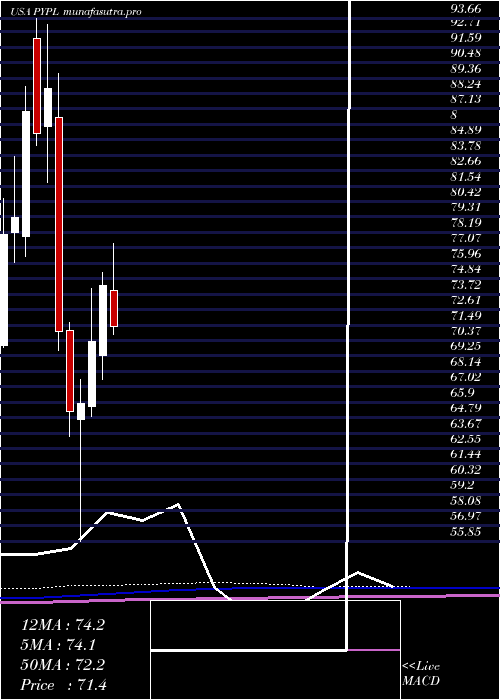Select the 56.97 price level label
500x700 pixels.
(466, 518)
